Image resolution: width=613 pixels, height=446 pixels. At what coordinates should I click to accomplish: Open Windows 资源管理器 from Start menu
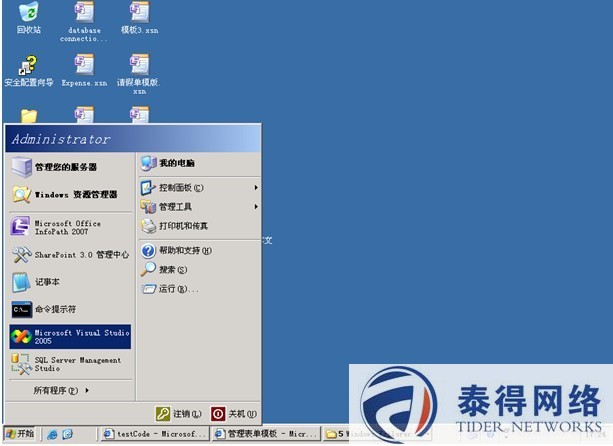[x=70, y=194]
